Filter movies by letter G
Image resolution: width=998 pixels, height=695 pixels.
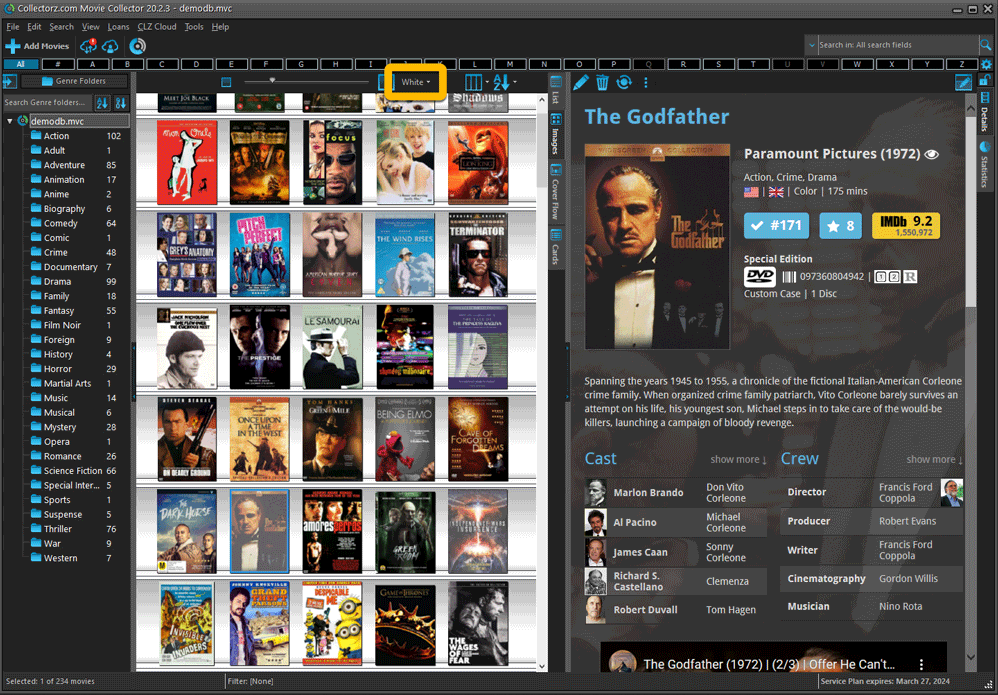301,64
